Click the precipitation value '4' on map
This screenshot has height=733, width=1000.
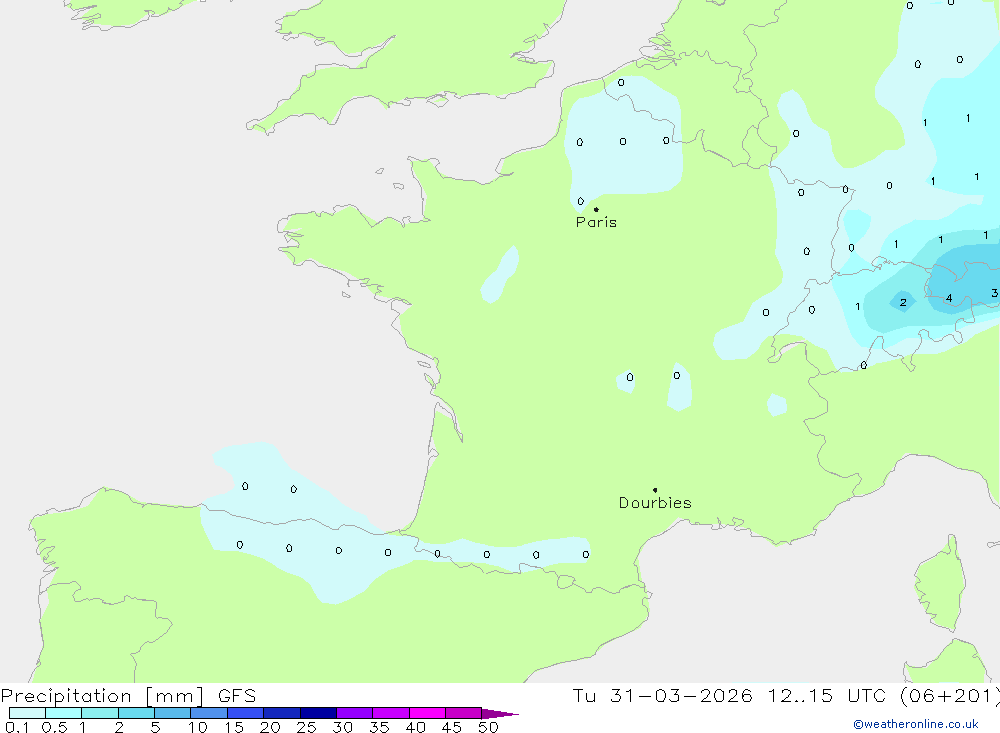(x=949, y=298)
